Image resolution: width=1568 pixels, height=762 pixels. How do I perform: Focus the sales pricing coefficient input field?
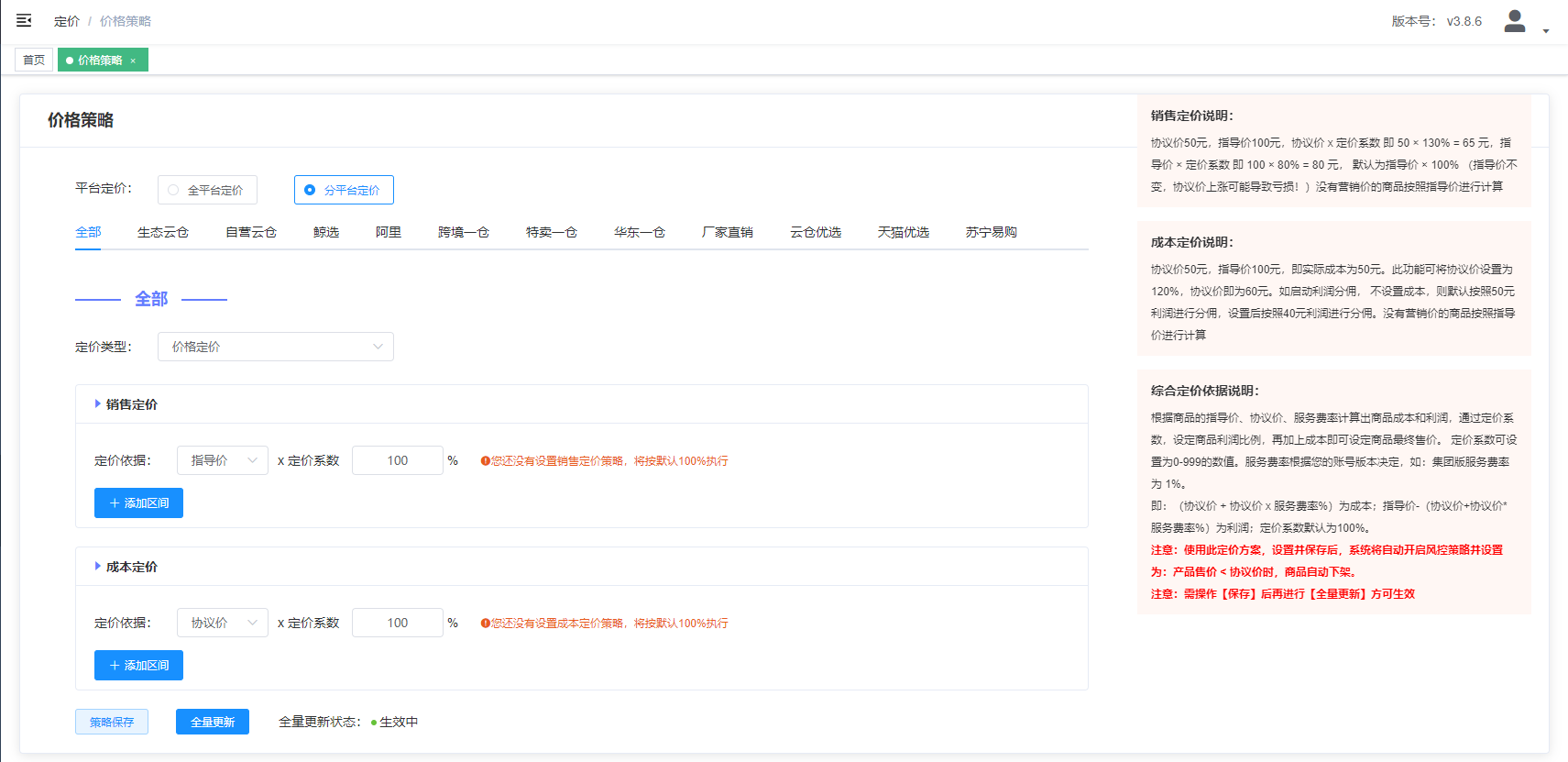pyautogui.click(x=397, y=460)
